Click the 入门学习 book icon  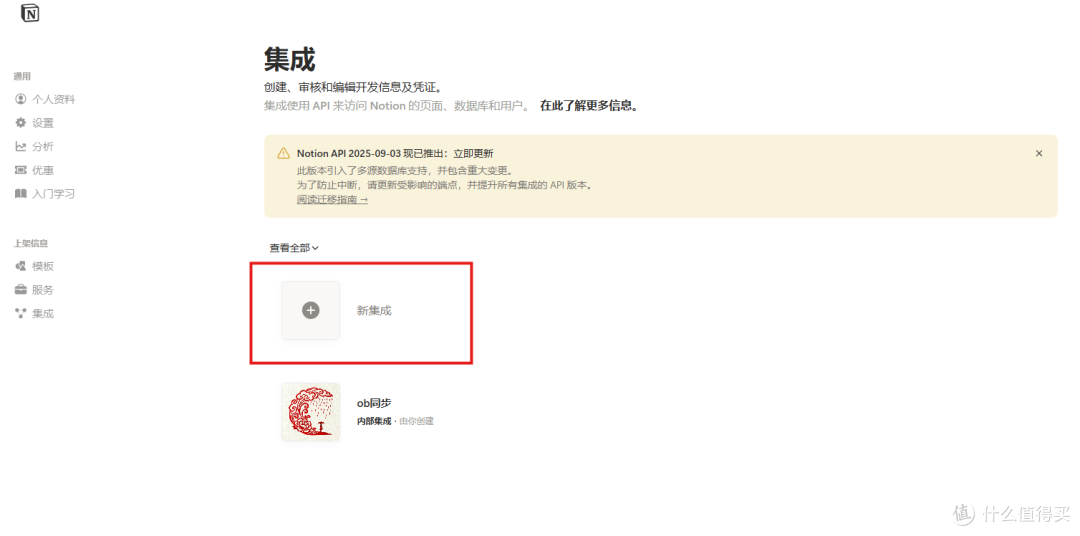click(21, 194)
